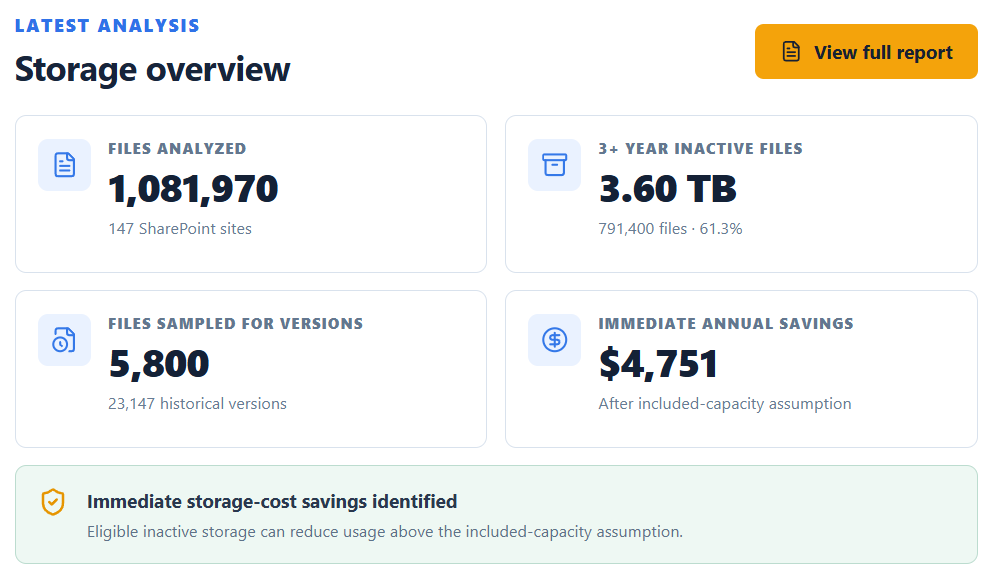Screen dimensions: 996x577
Task: Click the IMMEDIATE ANNUAL SAVINGS label
Action: tap(726, 323)
